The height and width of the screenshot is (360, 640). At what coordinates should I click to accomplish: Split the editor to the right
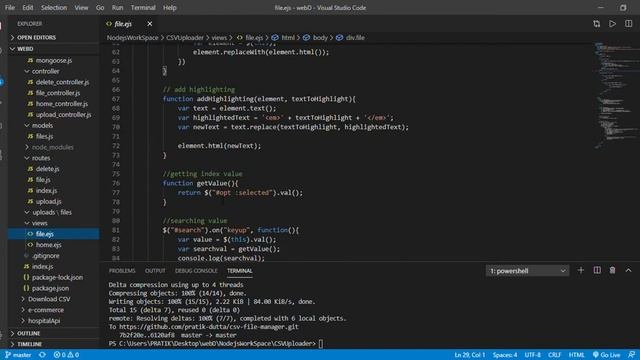pyautogui.click(x=629, y=24)
